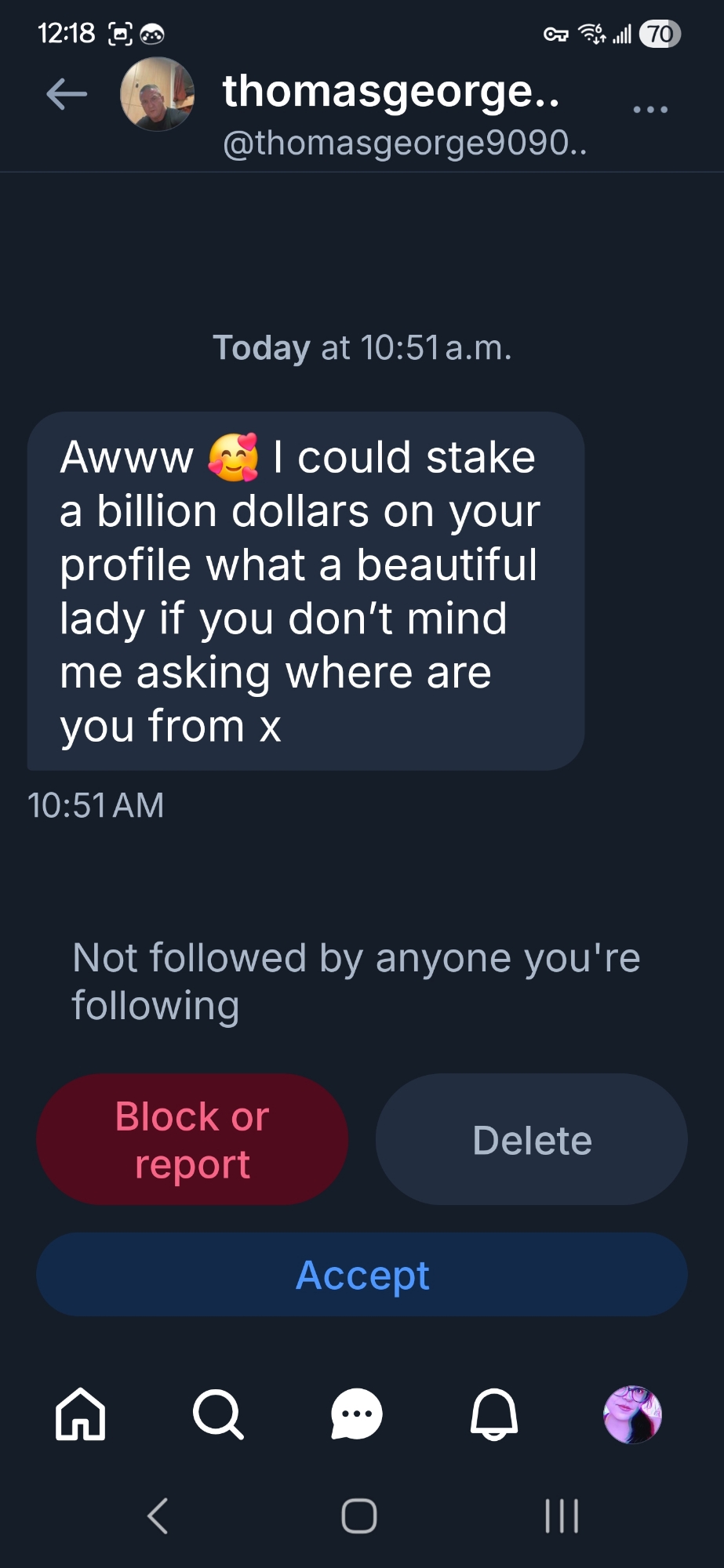Tap the battery indicator in status bar
Image resolution: width=724 pixels, height=1568 pixels.
point(660,34)
